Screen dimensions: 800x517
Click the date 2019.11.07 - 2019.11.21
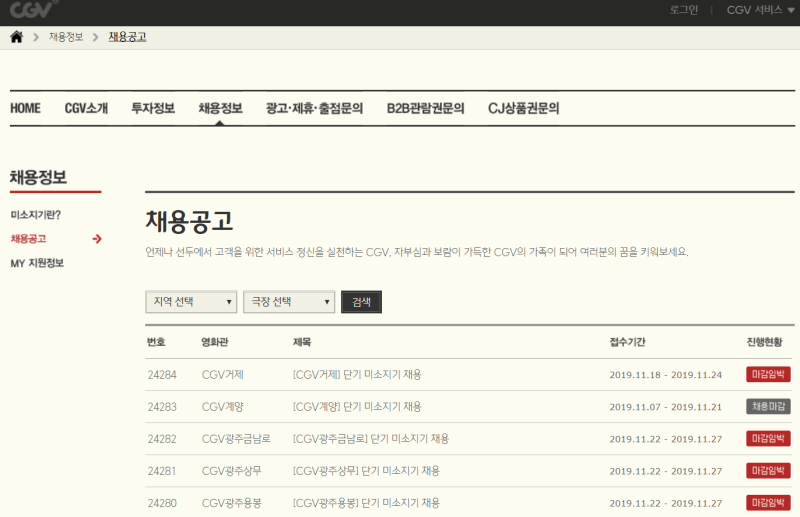click(666, 407)
